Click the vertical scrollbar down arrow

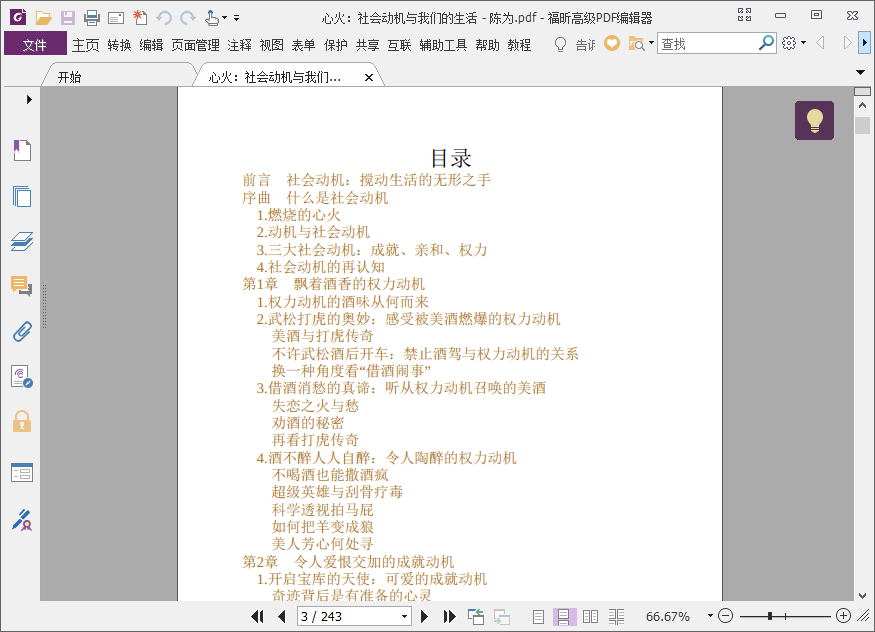[863, 596]
